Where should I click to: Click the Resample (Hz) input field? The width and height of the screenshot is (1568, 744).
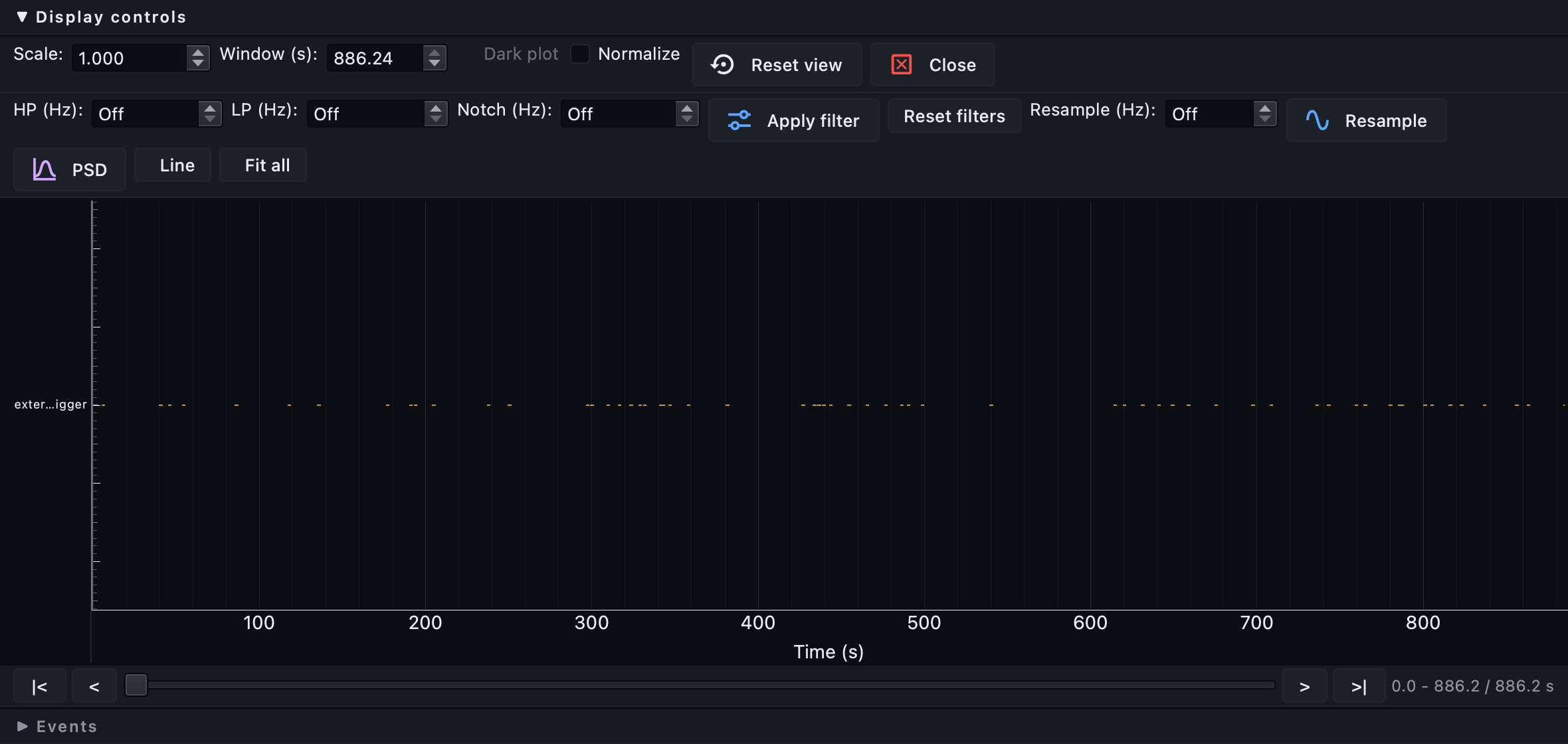[x=1209, y=114]
